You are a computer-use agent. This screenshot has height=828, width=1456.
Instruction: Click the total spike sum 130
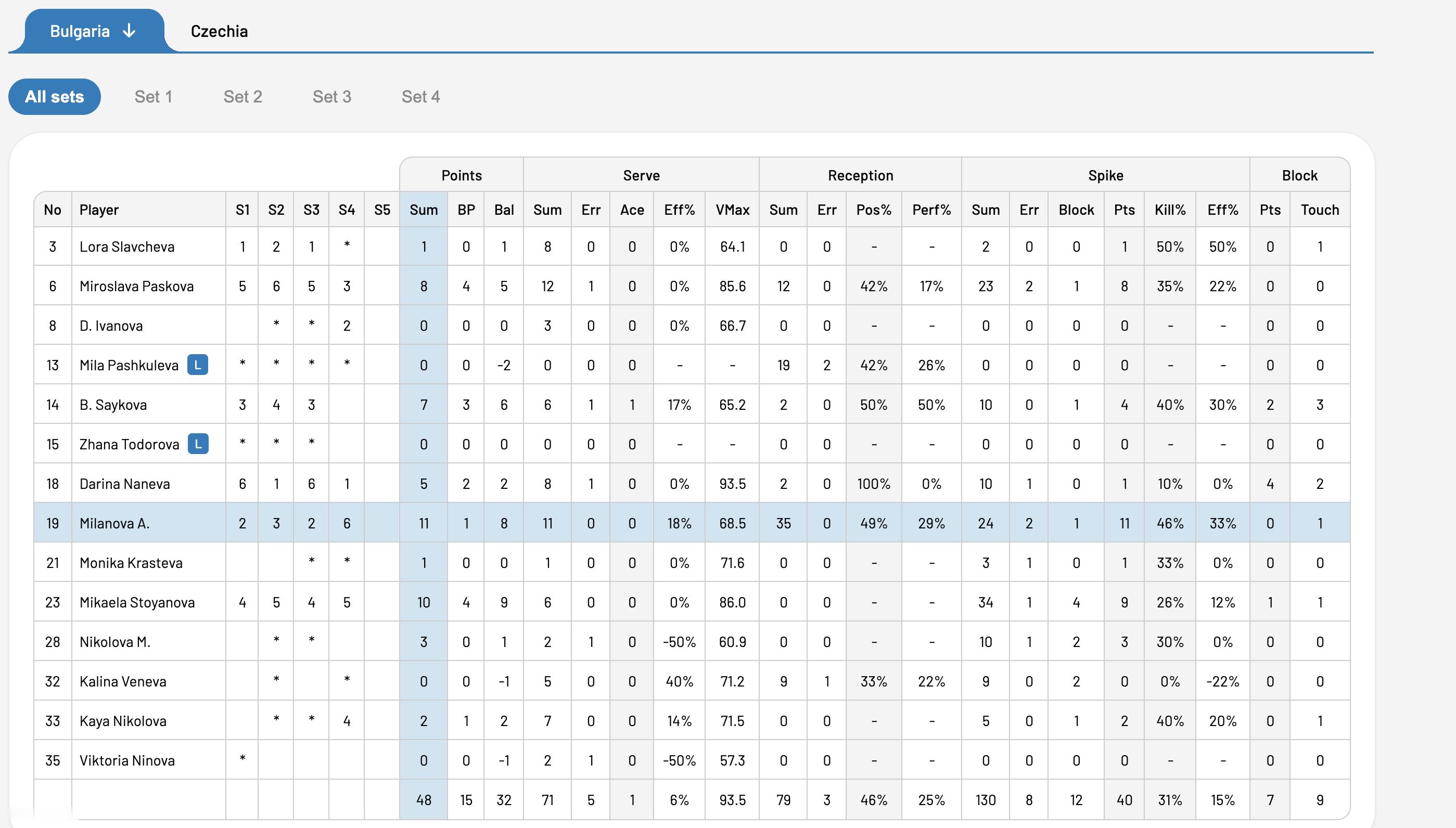coord(986,800)
